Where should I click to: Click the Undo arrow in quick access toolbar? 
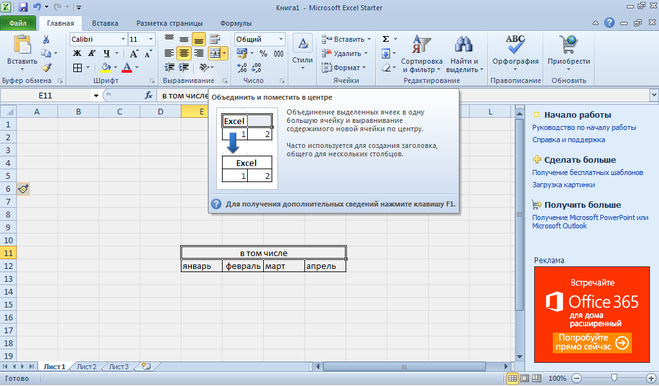37,7
